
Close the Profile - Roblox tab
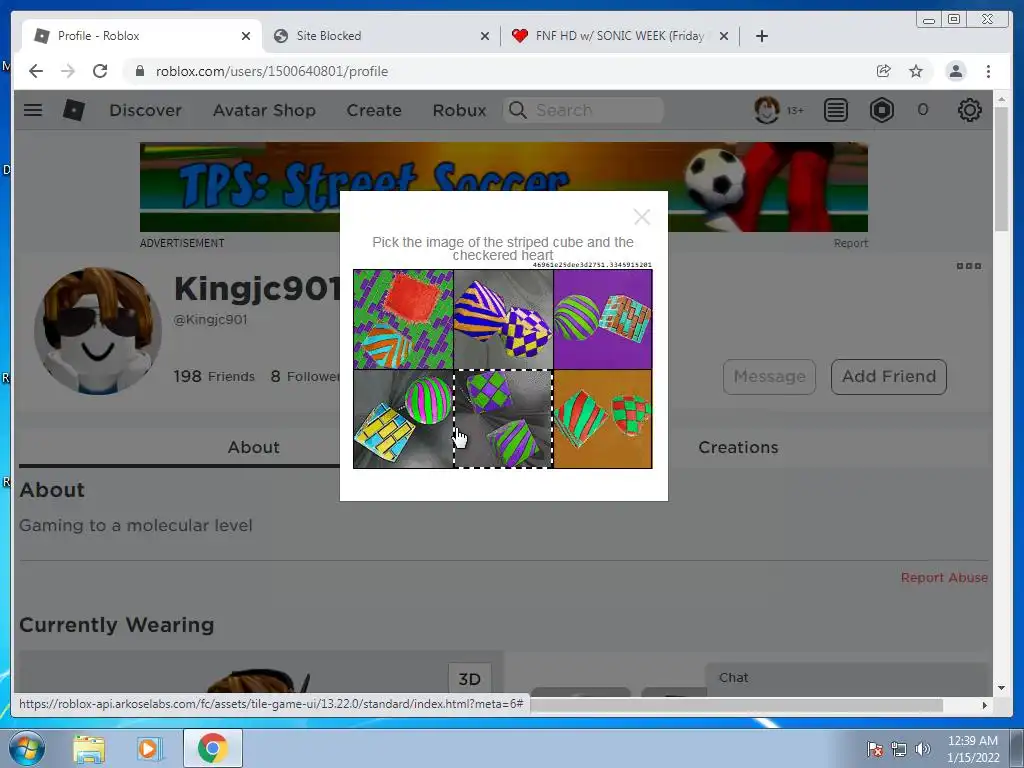click(x=246, y=36)
